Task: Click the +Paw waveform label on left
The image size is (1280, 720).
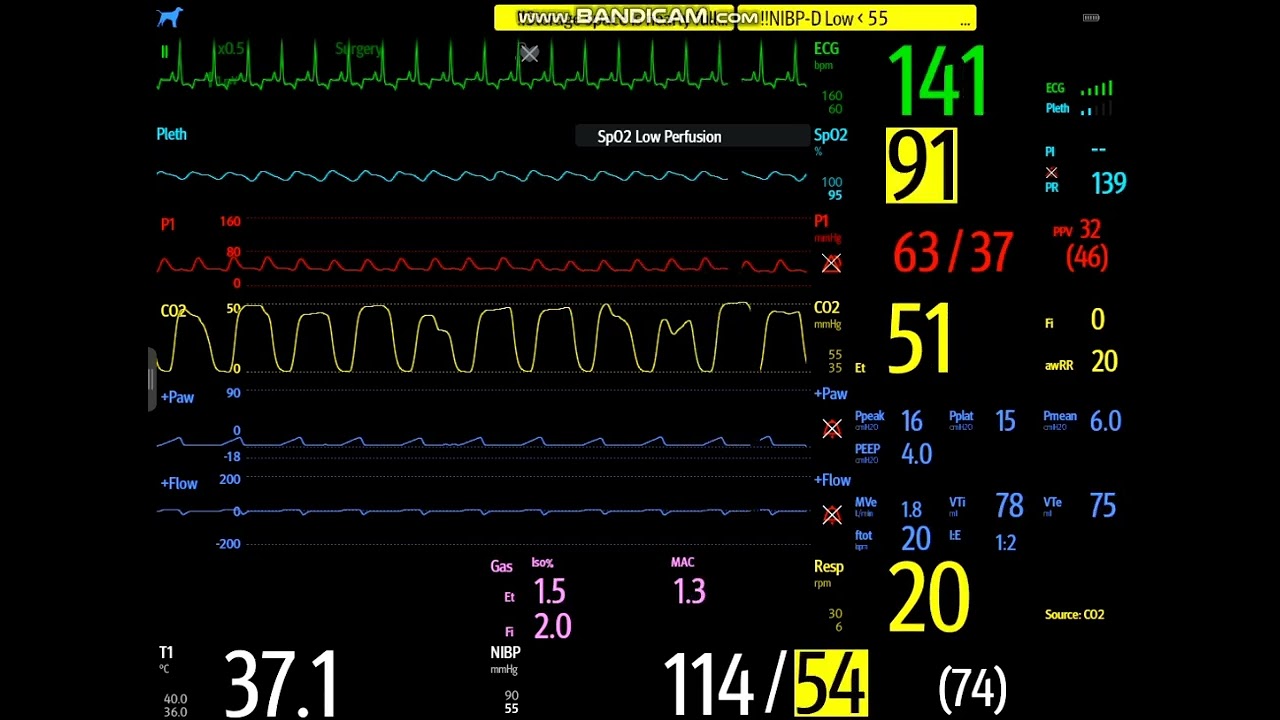Action: pos(177,397)
